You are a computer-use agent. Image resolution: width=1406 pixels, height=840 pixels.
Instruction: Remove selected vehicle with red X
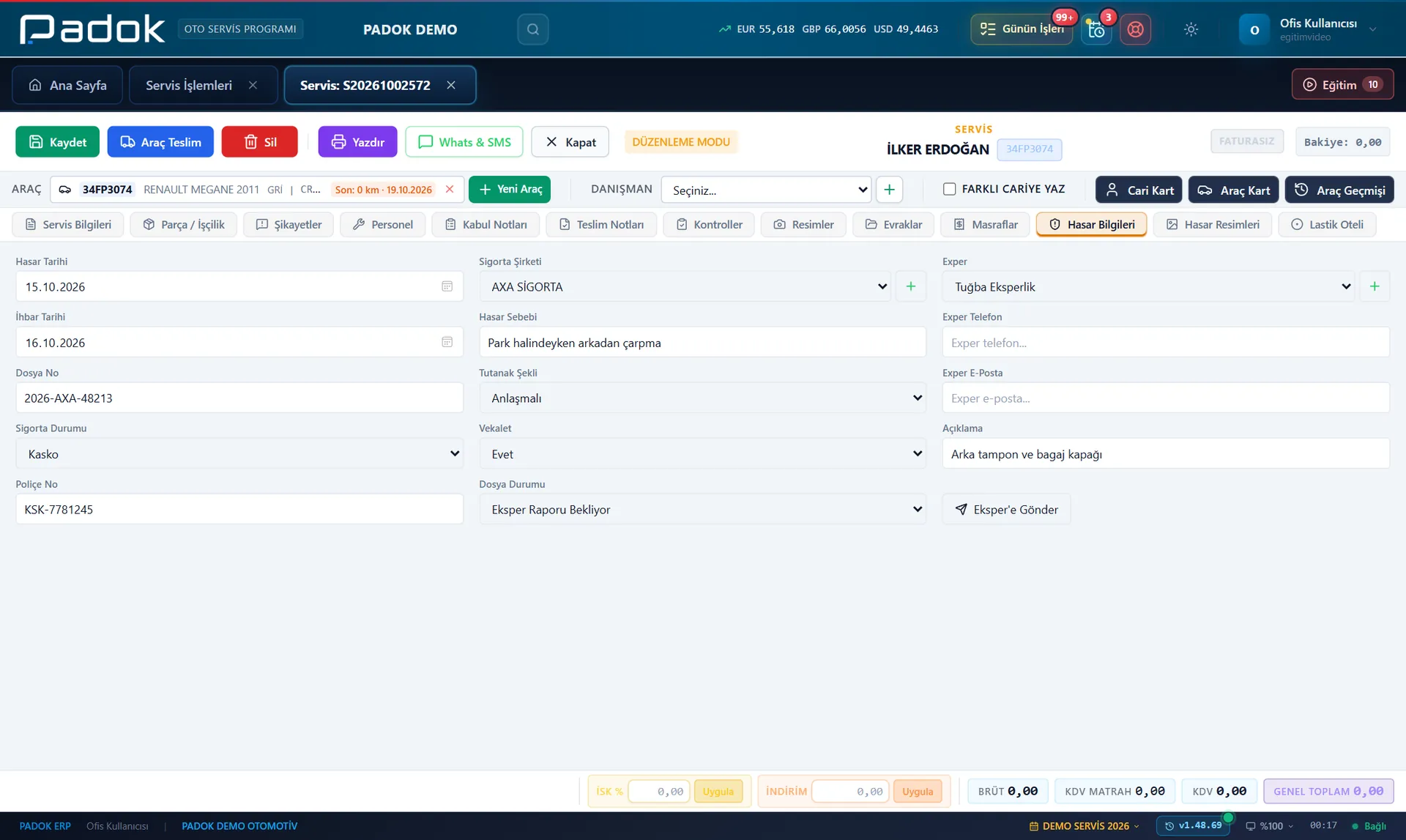pos(450,189)
